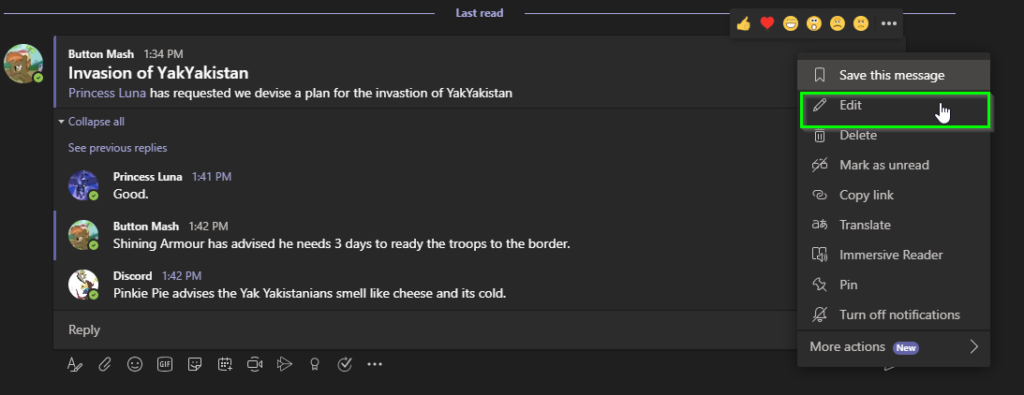Expand the More actions submenu
The width and height of the screenshot is (1024, 395).
pos(893,347)
